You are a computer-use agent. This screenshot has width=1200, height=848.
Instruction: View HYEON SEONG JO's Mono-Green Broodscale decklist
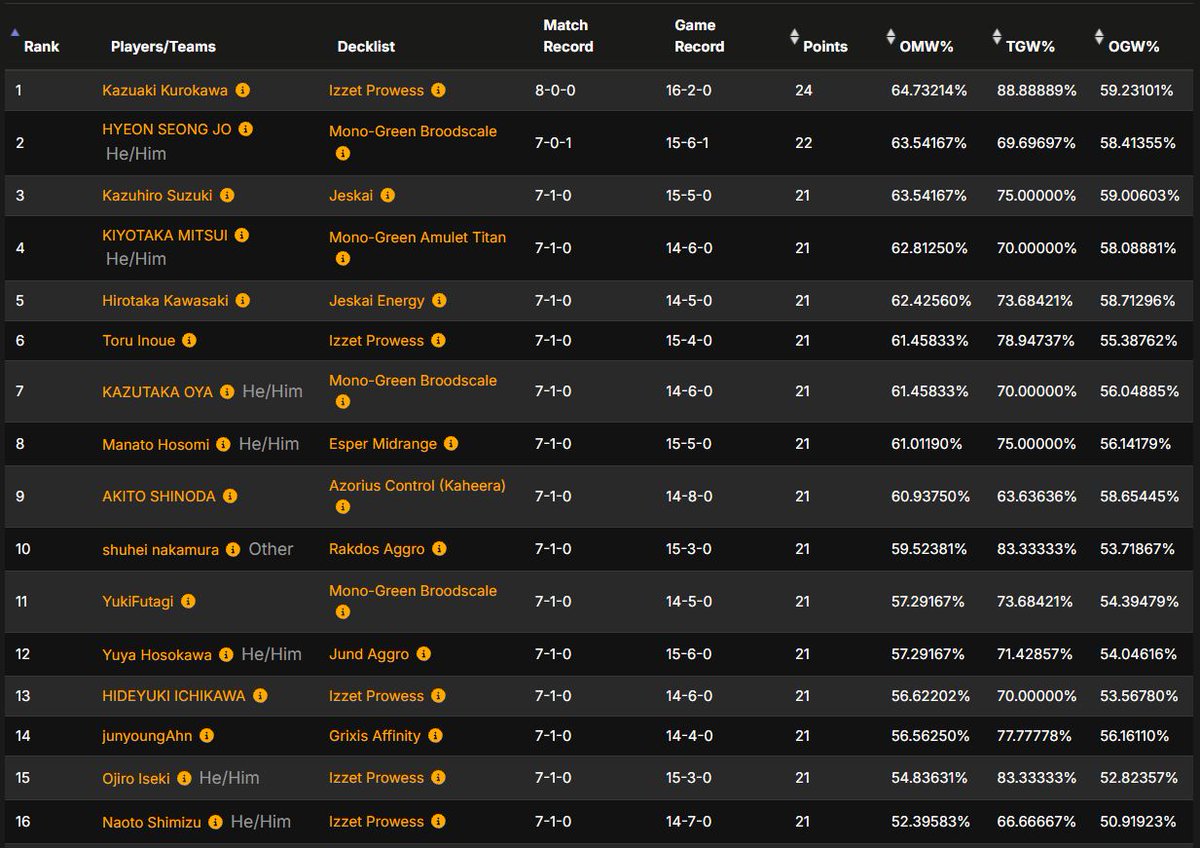pyautogui.click(x=413, y=131)
